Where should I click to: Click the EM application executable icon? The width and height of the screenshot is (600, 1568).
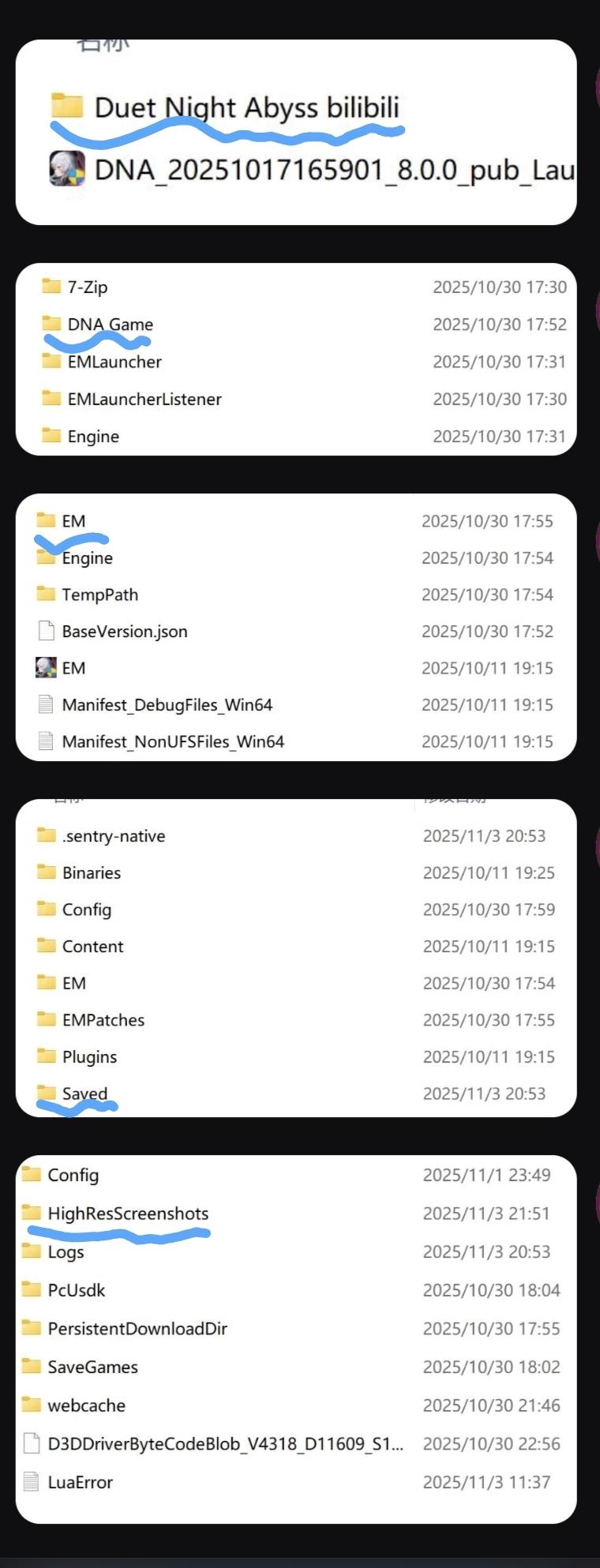click(x=46, y=668)
